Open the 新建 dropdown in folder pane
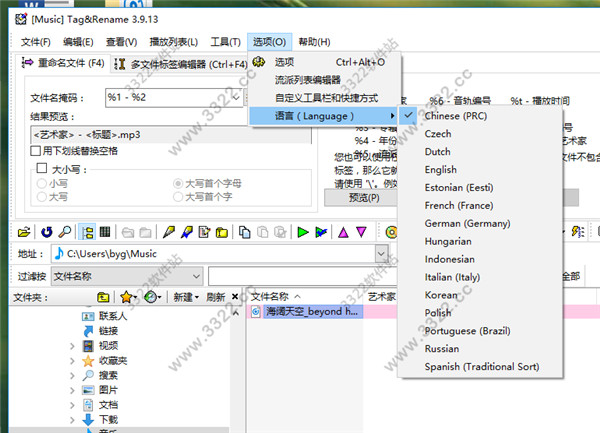Screen dimensions: 600x433 (x=186, y=297)
